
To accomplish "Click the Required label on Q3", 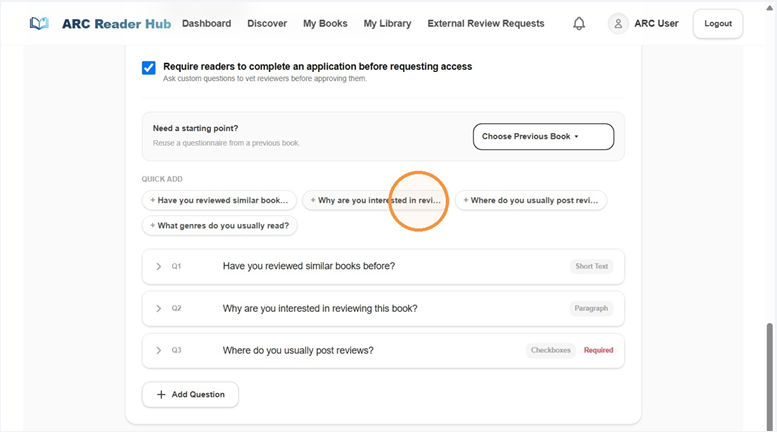I will [598, 350].
